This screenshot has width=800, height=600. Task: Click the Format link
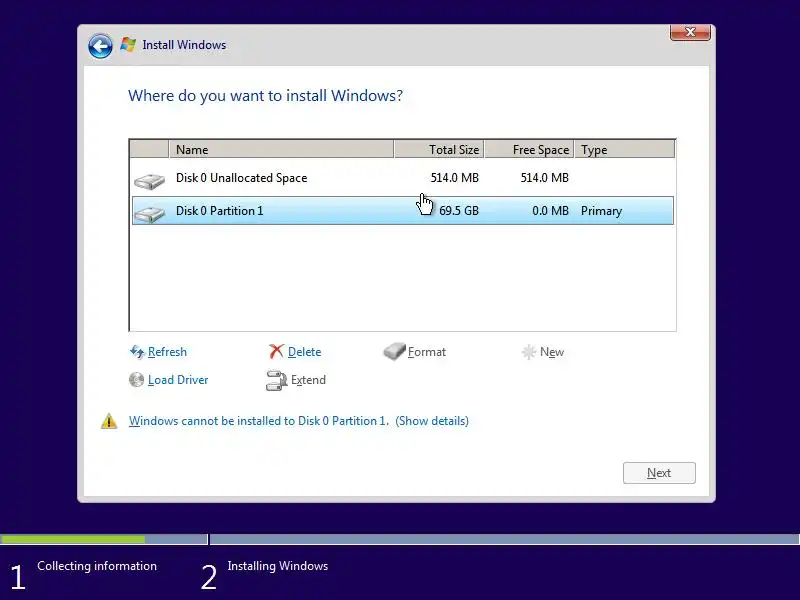(427, 352)
